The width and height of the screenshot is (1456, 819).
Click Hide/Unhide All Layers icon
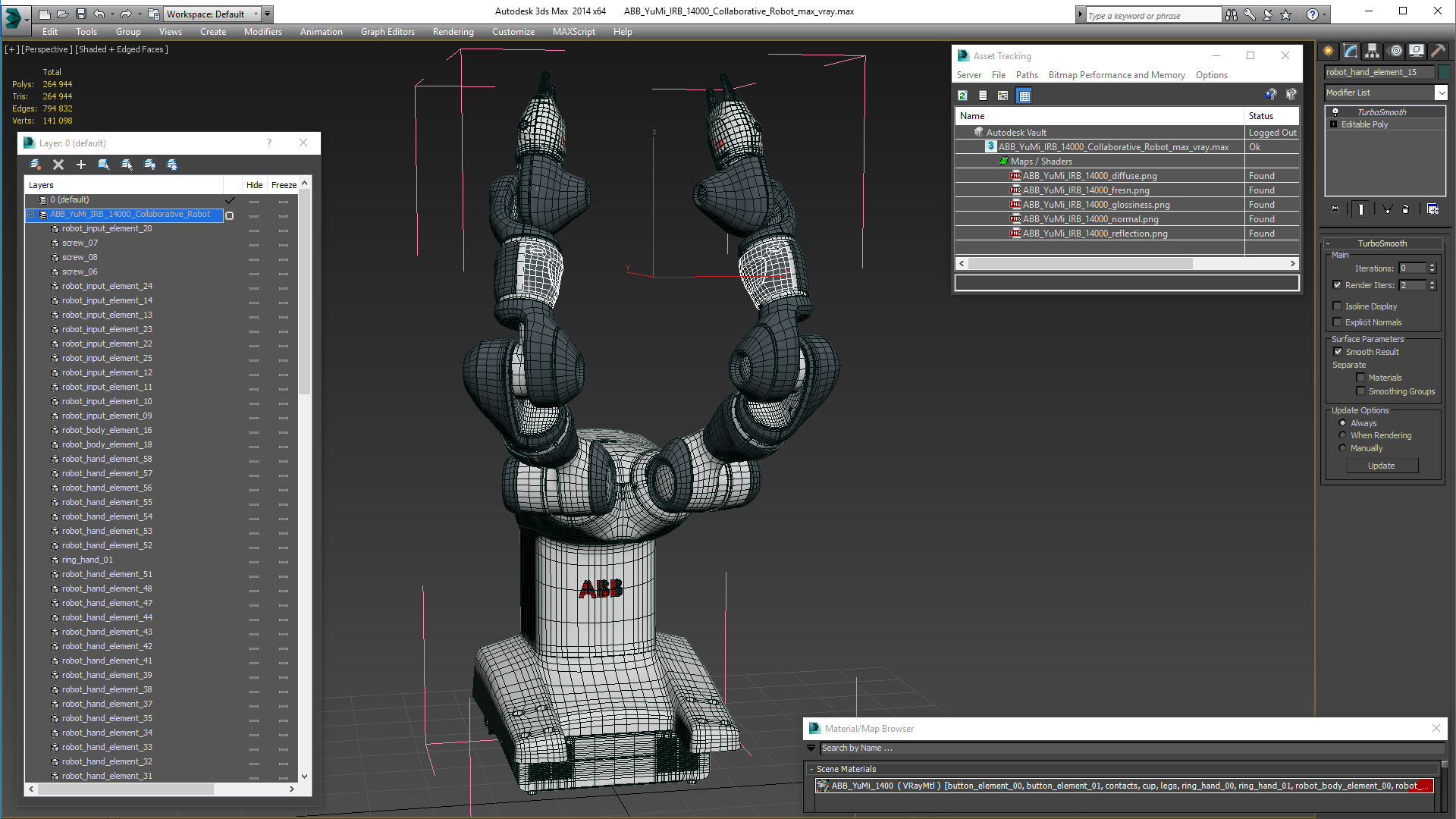(x=149, y=165)
